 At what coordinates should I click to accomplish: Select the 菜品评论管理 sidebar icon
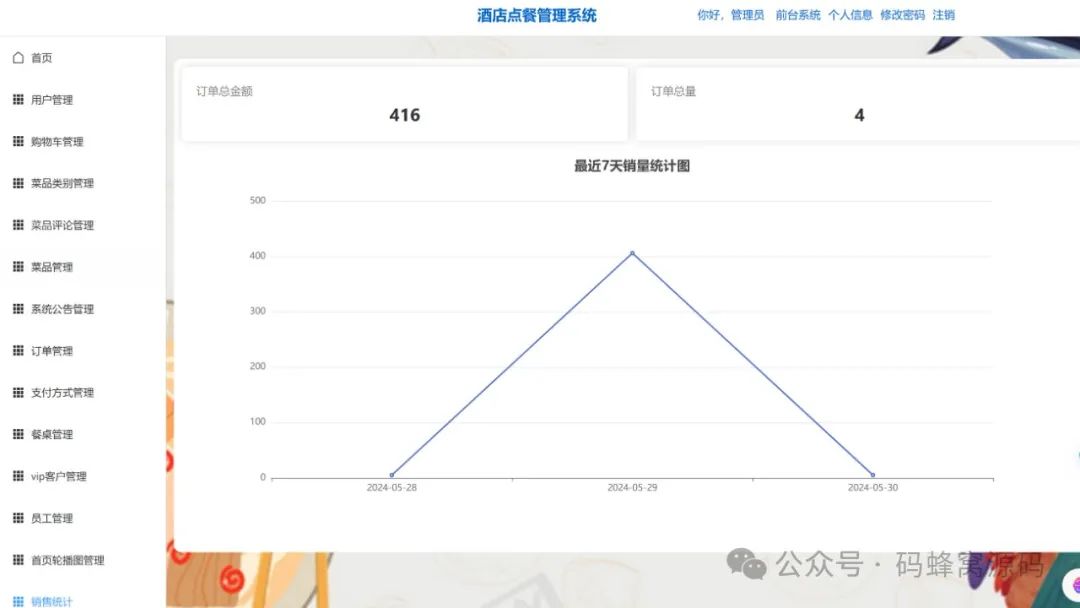coord(17,225)
